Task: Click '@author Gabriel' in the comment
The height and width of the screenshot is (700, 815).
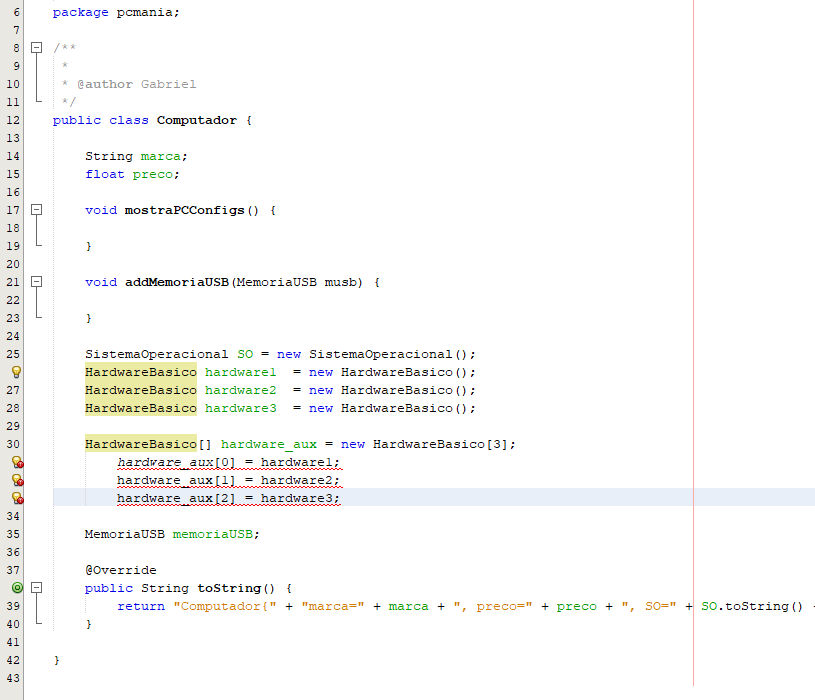Action: tap(137, 84)
